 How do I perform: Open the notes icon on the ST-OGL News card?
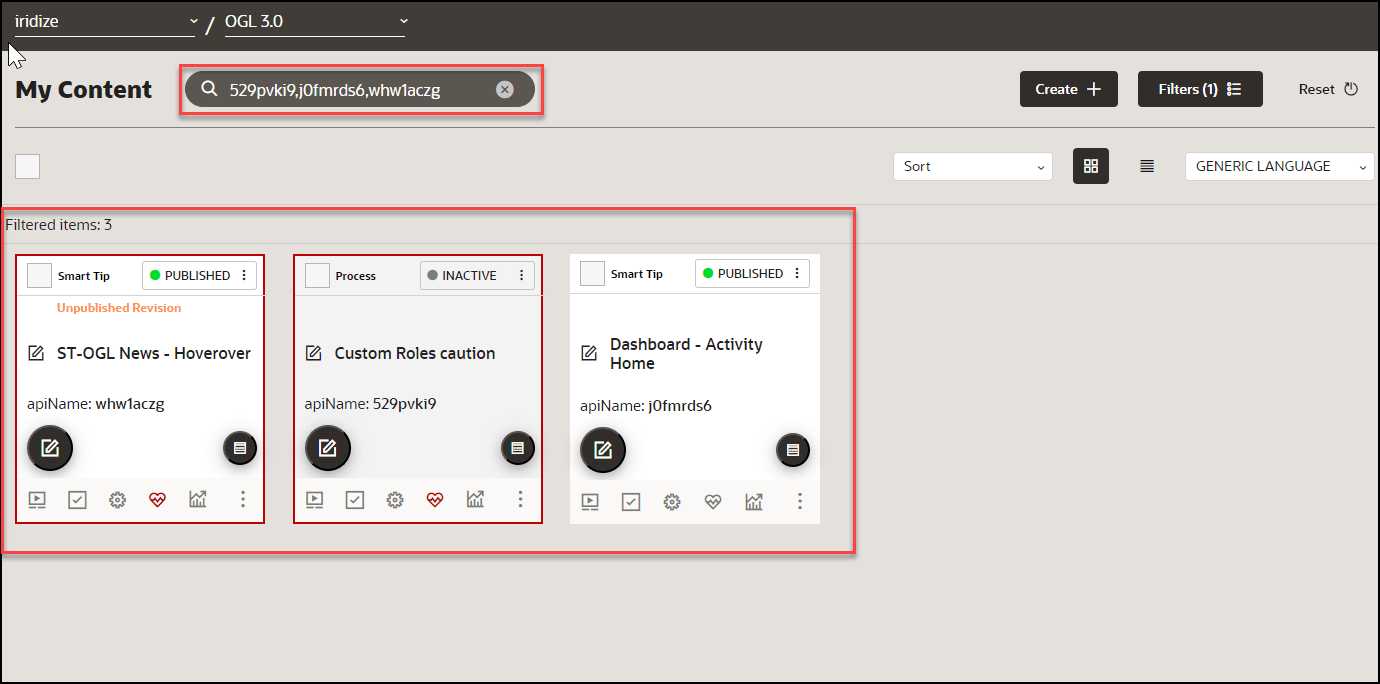click(x=240, y=449)
